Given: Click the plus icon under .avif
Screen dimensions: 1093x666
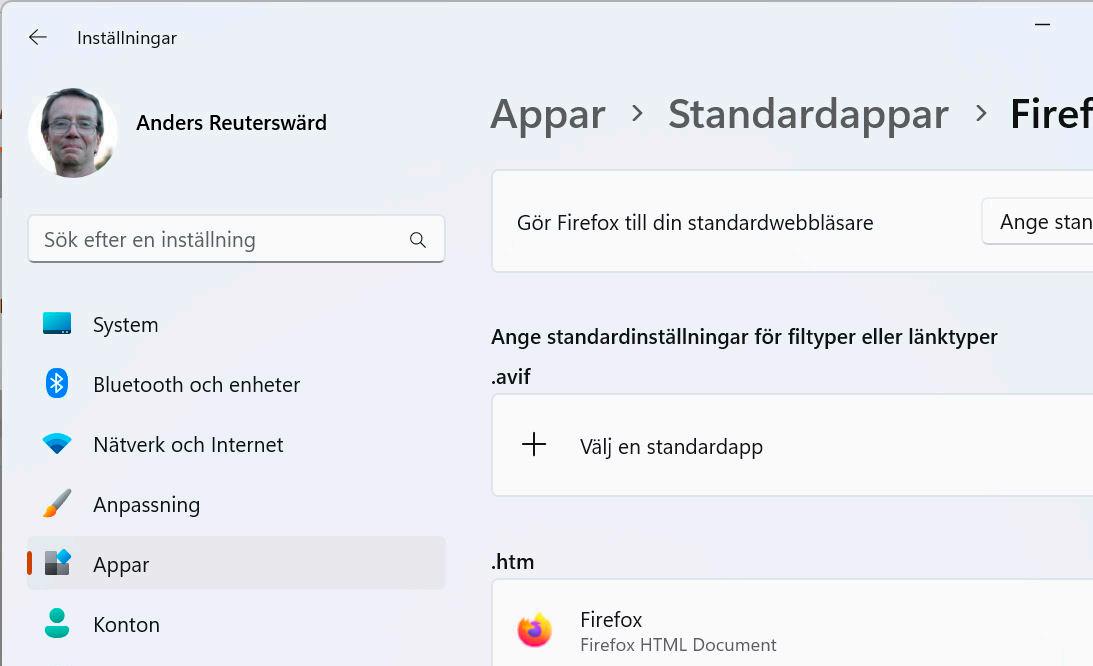Looking at the screenshot, I should tap(534, 445).
